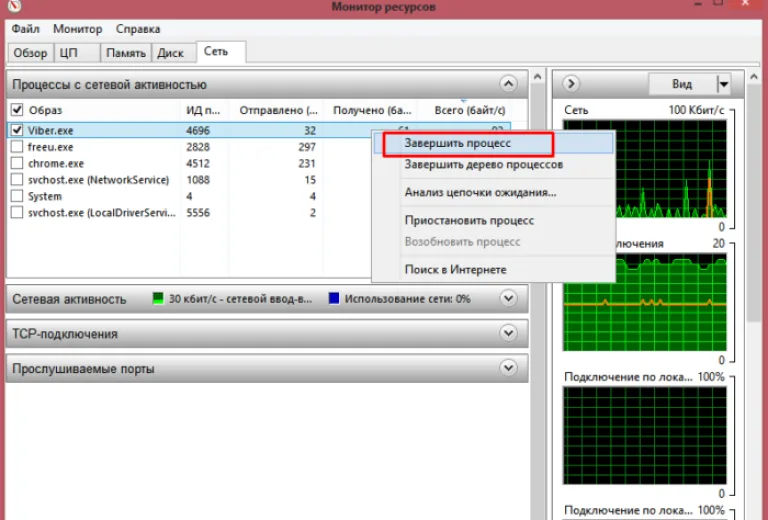
Task: Click the process list scrollbar up arrow
Action: pyautogui.click(x=537, y=77)
